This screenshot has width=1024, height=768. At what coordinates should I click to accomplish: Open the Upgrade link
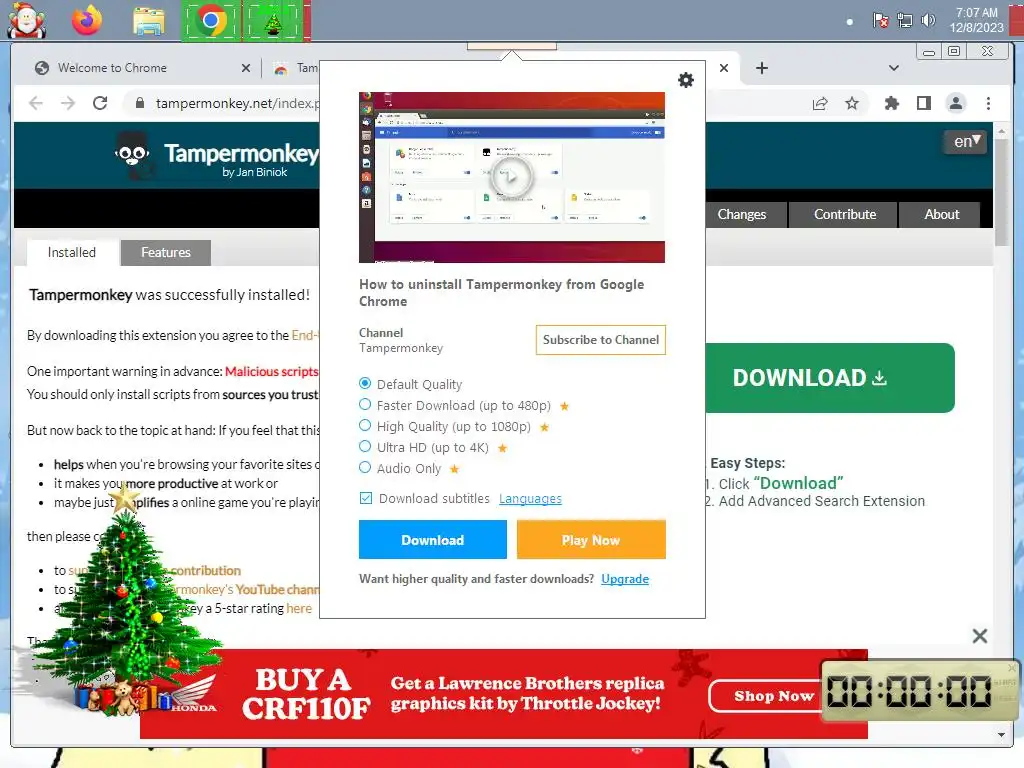tap(625, 579)
